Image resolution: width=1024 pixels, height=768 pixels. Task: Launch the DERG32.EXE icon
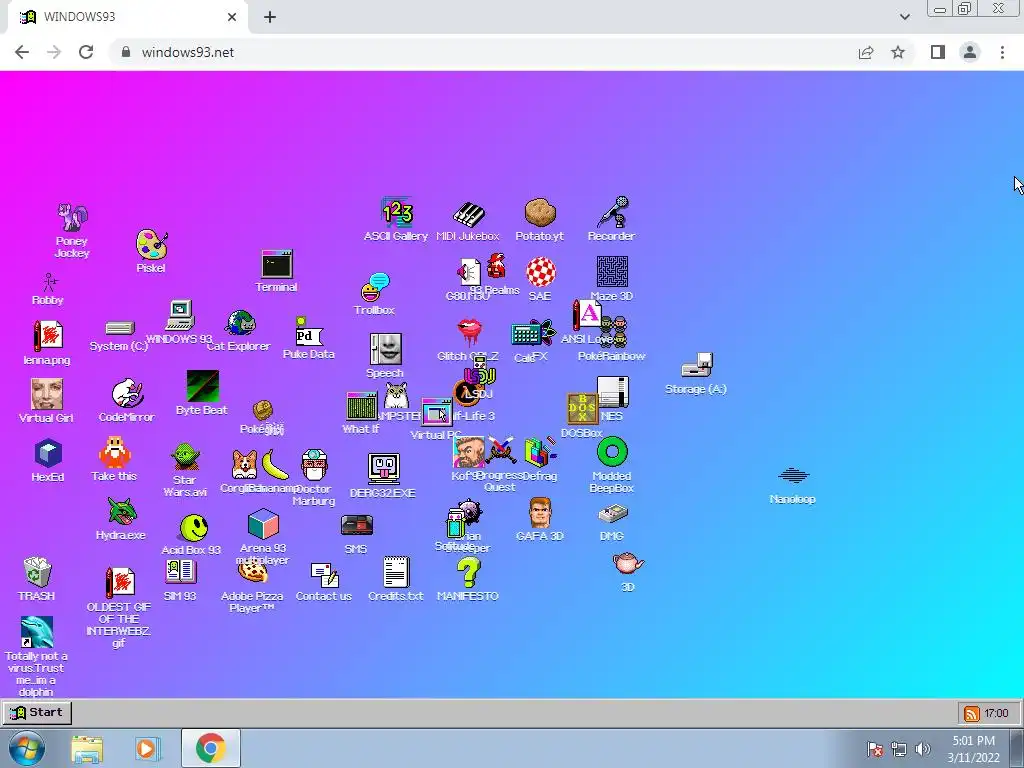click(383, 469)
